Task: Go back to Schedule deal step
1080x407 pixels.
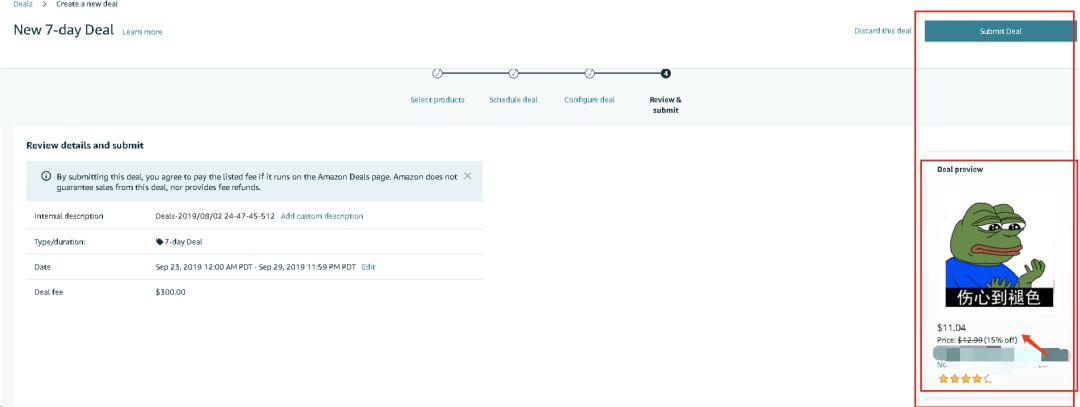Action: click(513, 100)
